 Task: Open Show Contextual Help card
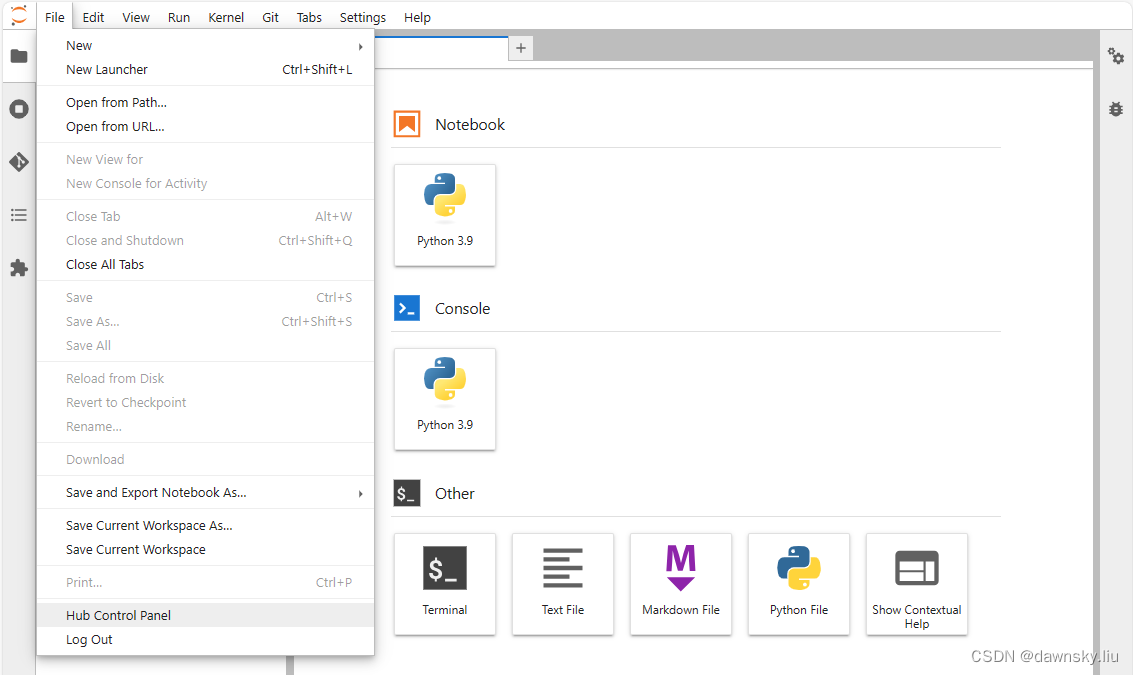click(917, 585)
